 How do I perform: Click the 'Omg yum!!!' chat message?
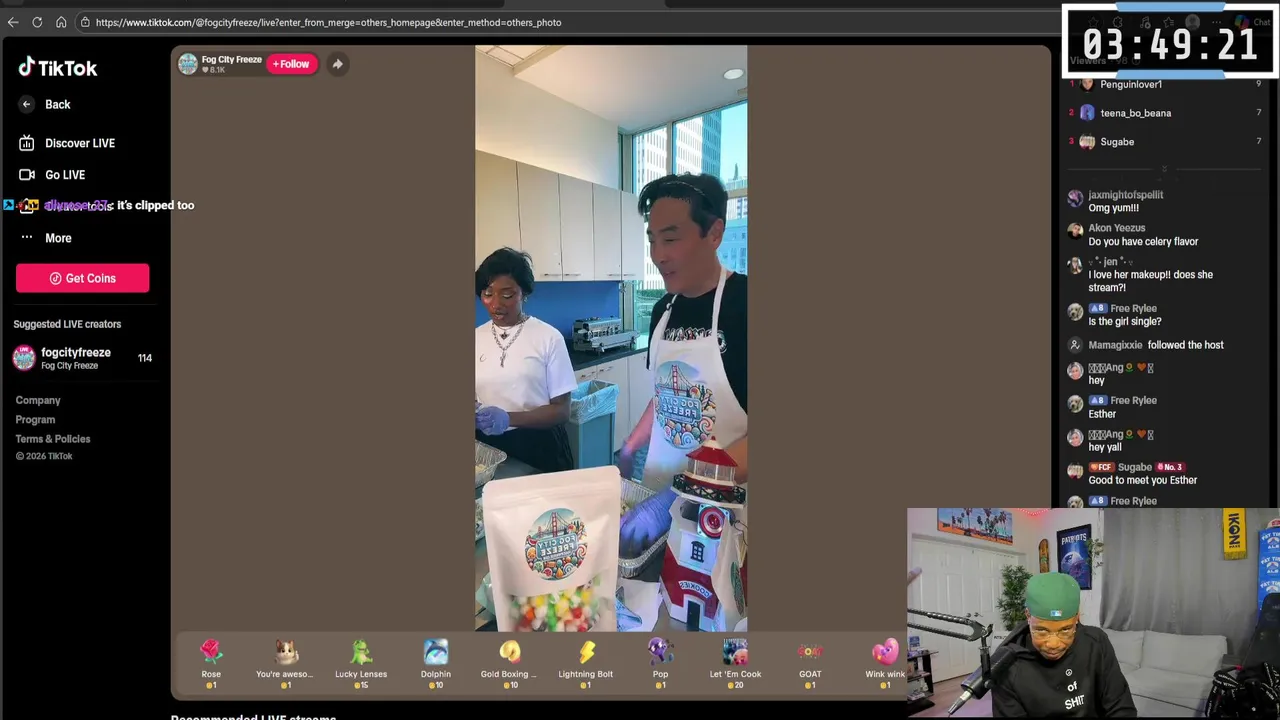point(1114,208)
